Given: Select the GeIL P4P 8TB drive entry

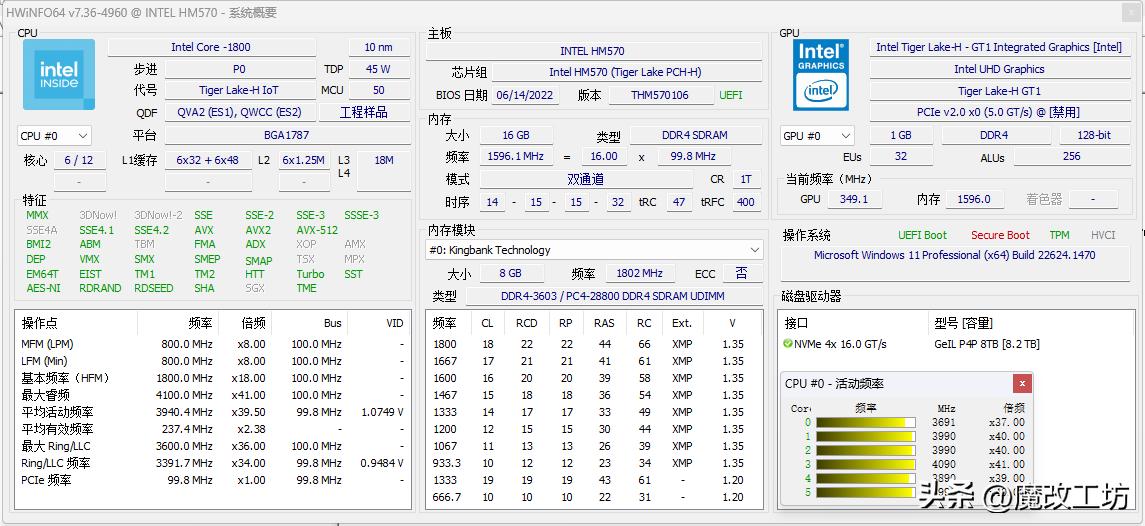Looking at the screenshot, I should tap(987, 344).
